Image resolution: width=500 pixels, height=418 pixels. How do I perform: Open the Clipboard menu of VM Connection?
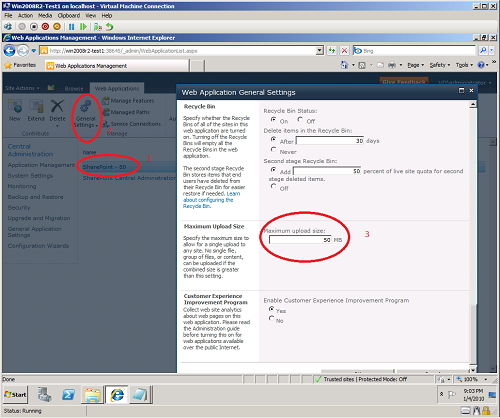[x=69, y=16]
